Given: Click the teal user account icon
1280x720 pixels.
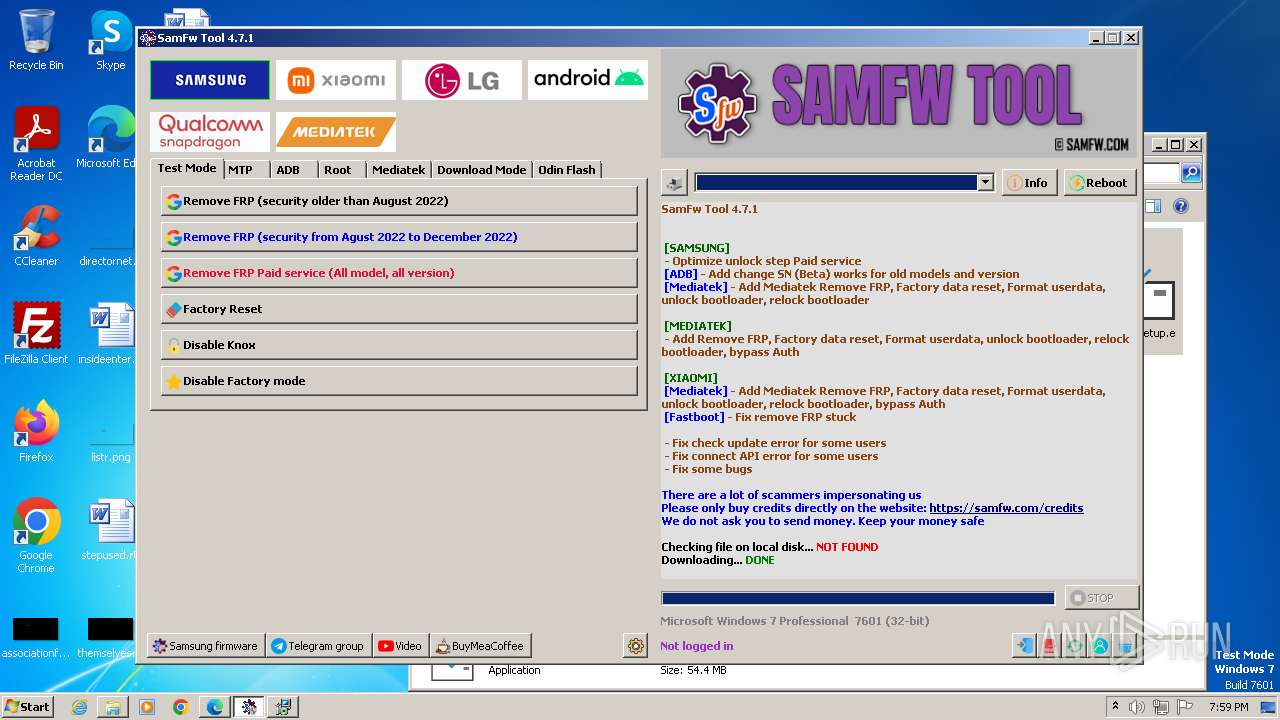Looking at the screenshot, I should [1100, 646].
